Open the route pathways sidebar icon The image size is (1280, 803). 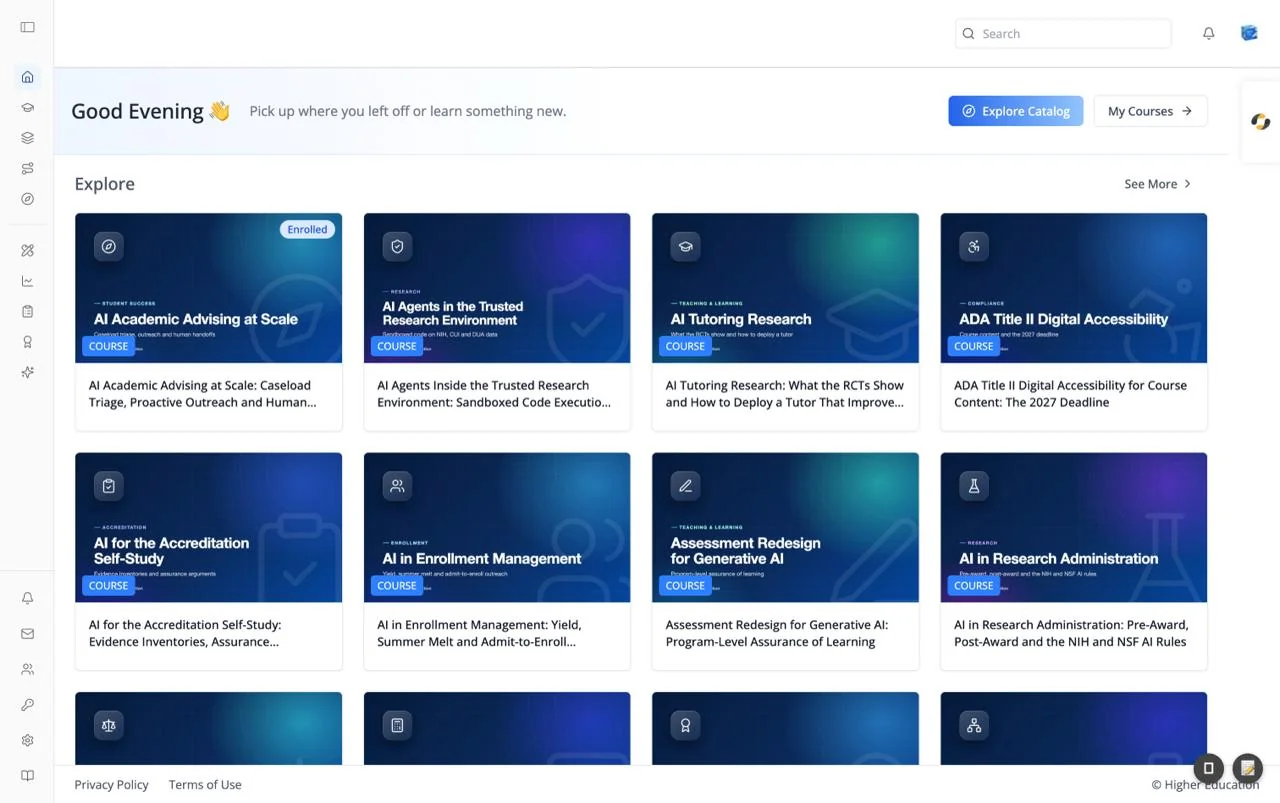(x=27, y=168)
